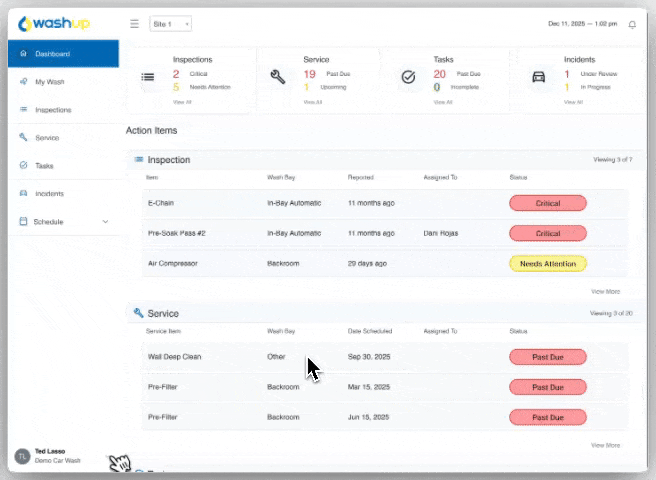Click the Dashboard home icon
The image size is (656, 480).
23,53
